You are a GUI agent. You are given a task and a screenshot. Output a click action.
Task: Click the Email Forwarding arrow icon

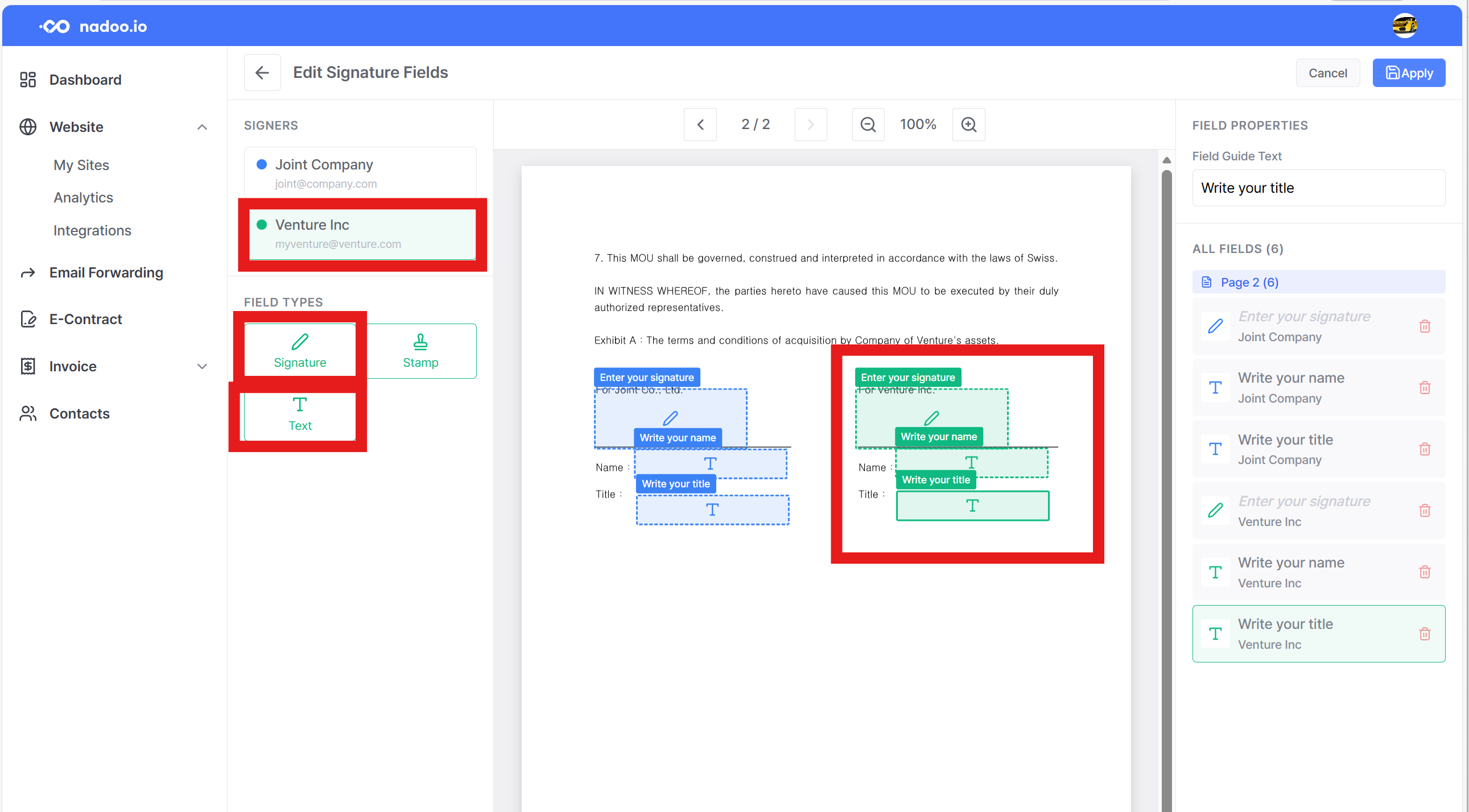28,273
